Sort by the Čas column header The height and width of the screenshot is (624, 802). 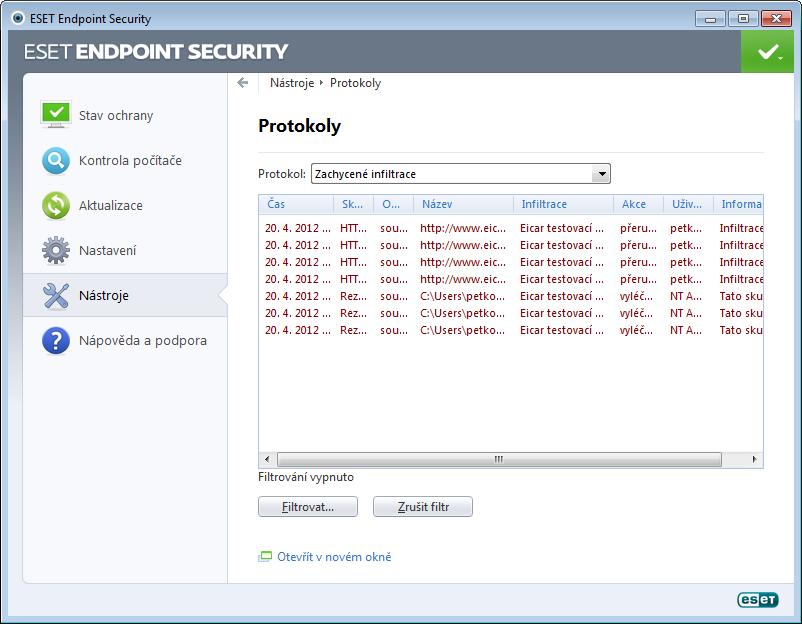296,204
